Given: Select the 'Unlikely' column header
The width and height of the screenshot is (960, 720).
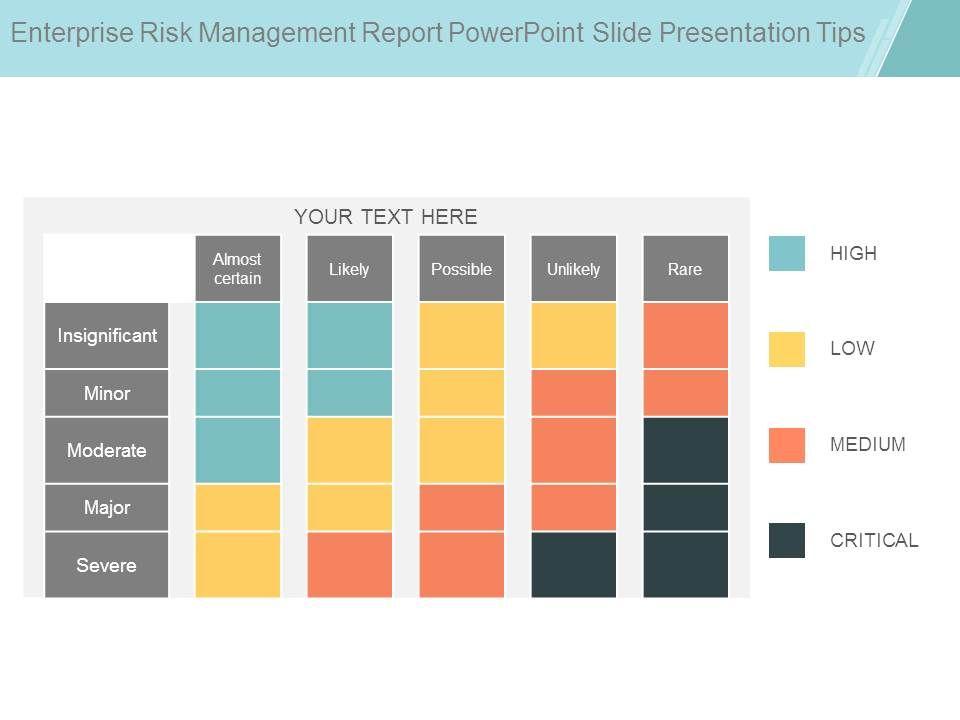Looking at the screenshot, I should pyautogui.click(x=574, y=268).
